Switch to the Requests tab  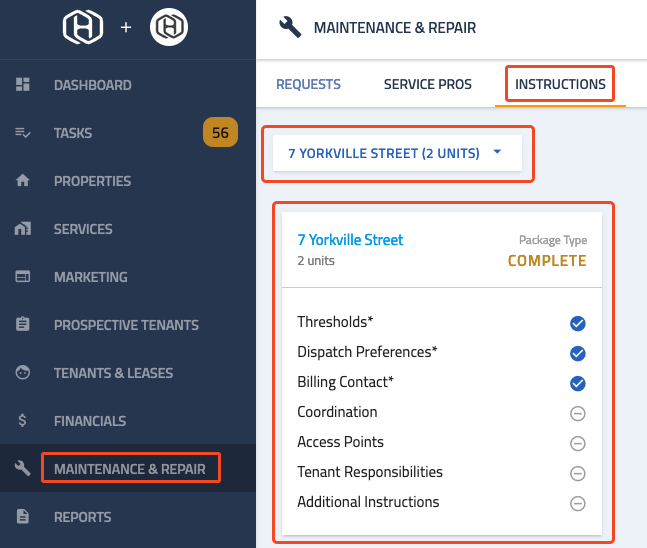(x=308, y=84)
